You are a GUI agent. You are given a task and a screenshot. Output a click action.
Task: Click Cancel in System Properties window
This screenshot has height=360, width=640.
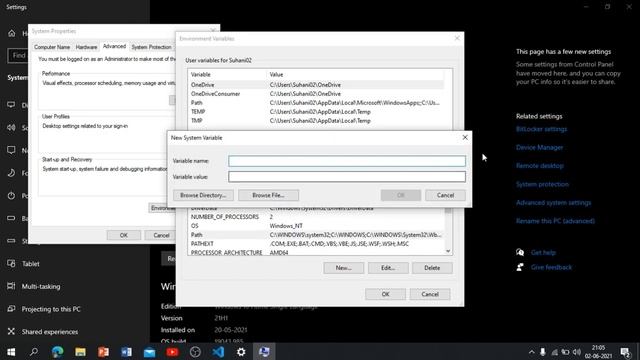tap(161, 235)
